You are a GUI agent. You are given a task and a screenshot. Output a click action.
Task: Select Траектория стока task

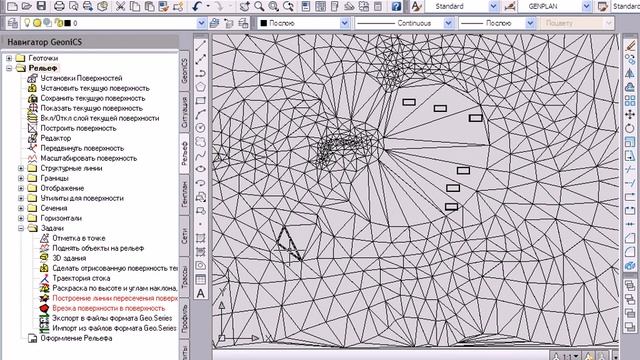click(81, 278)
